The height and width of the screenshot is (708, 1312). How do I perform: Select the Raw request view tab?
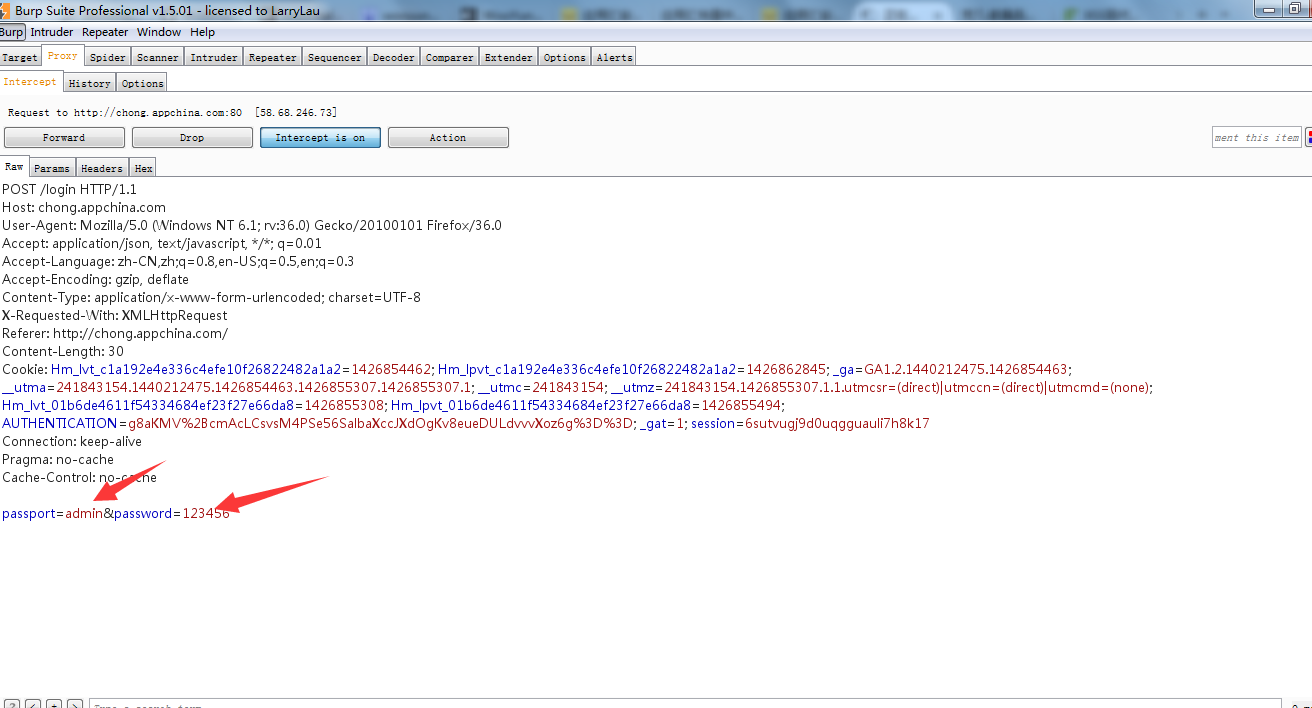[x=15, y=167]
